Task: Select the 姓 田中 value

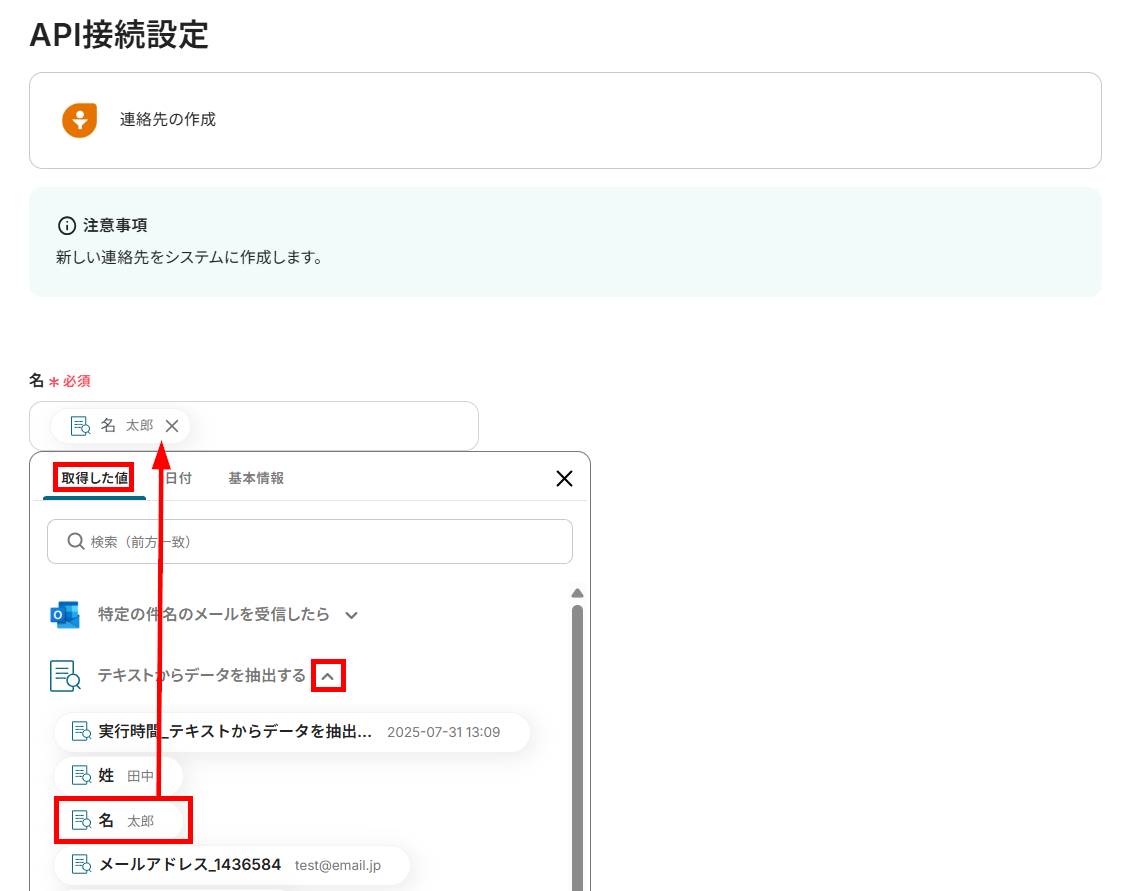Action: 118,776
